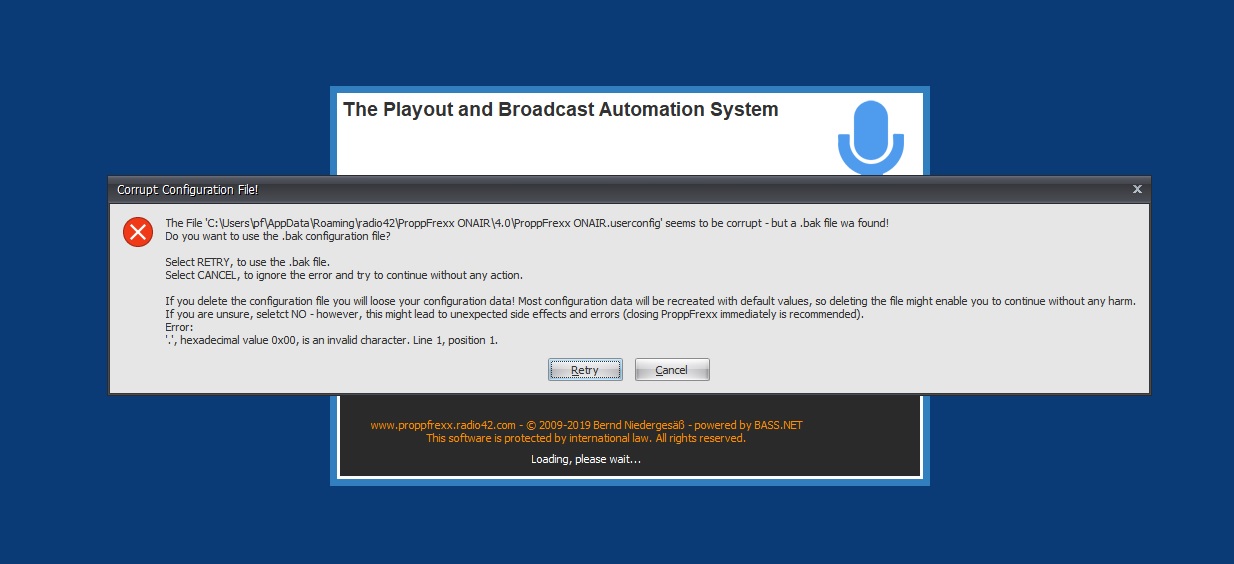
Task: Click the 'Select CANCEL, to ignore the error' line
Action: 344,275
